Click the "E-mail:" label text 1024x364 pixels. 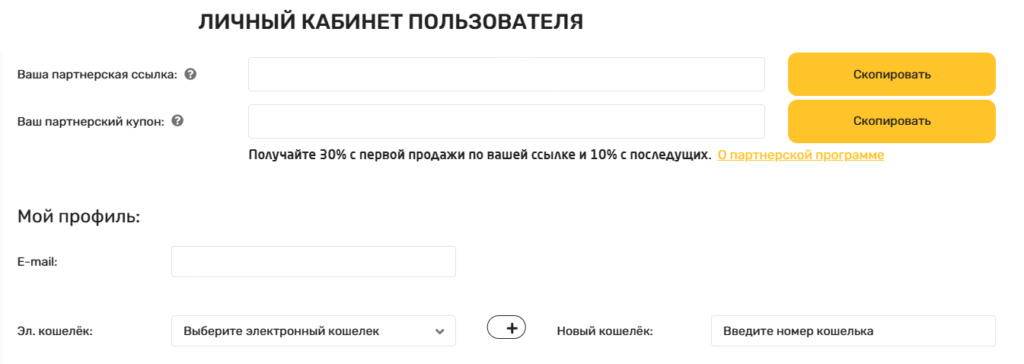pos(37,261)
